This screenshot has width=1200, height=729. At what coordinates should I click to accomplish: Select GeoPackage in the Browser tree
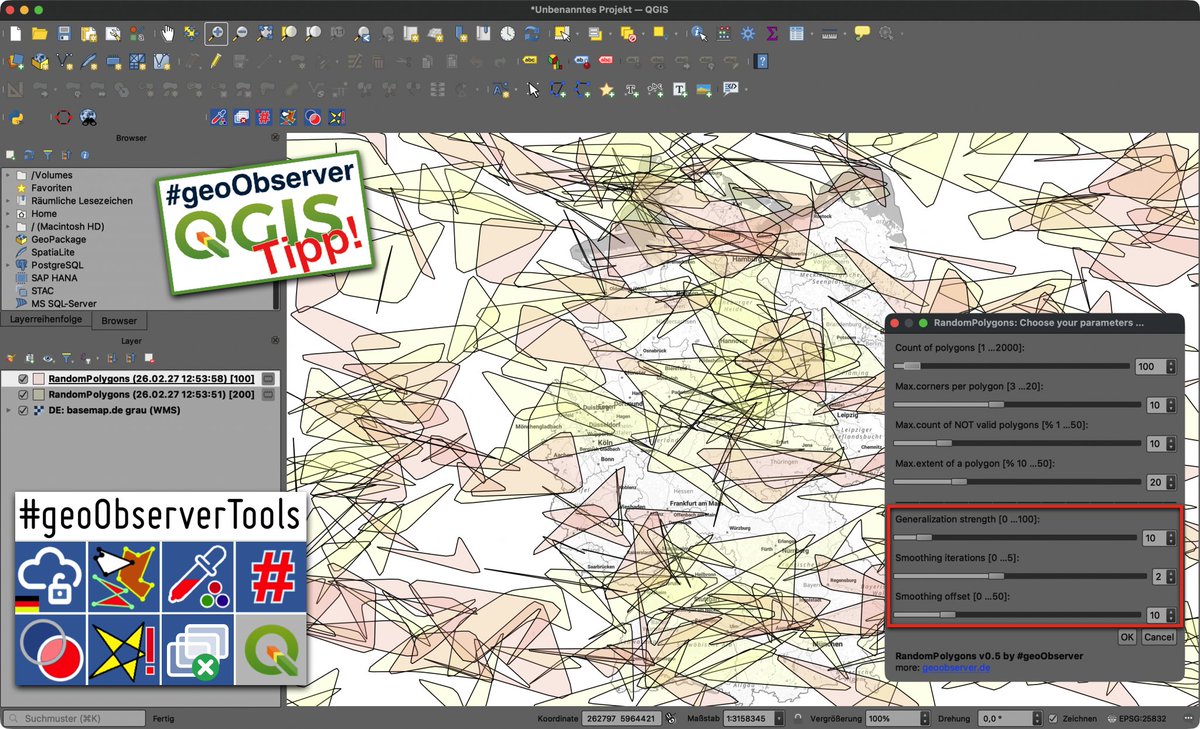coord(58,240)
